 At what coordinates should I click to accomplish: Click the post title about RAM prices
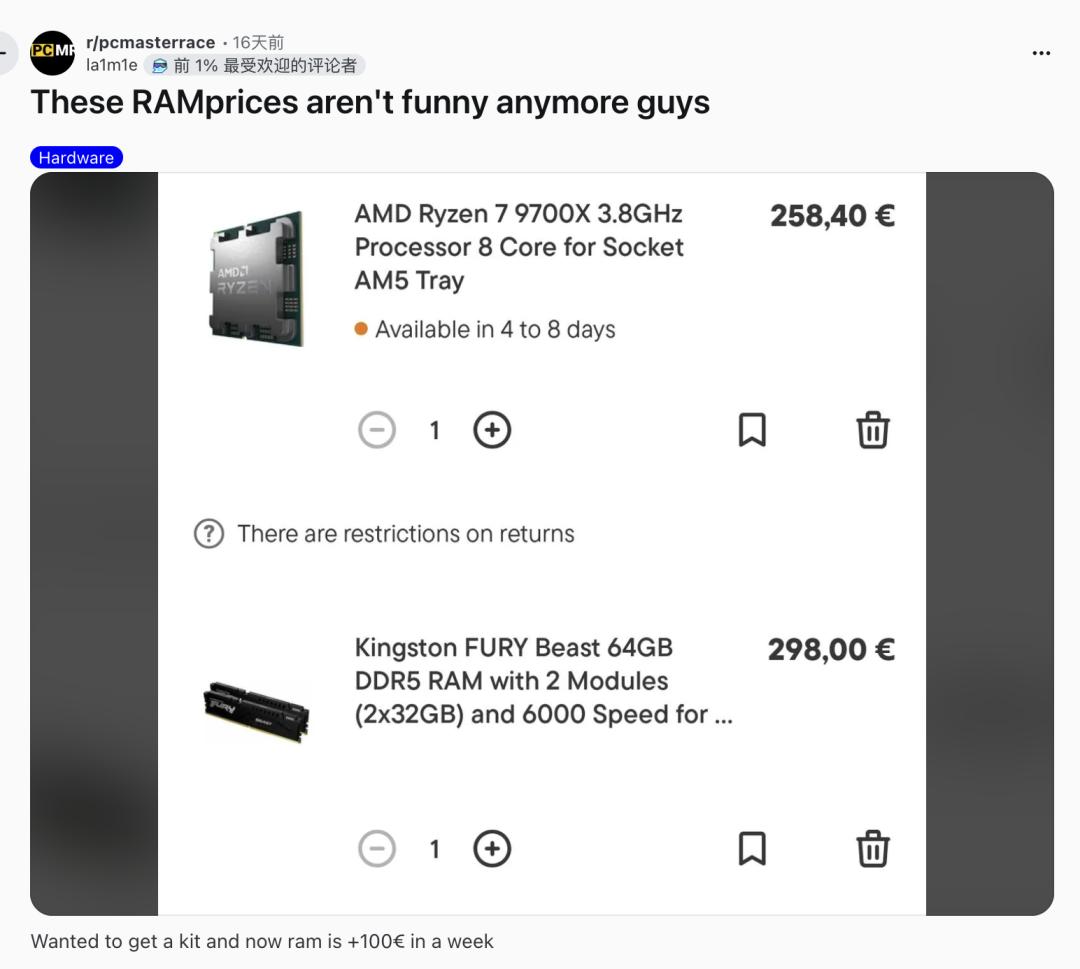[x=370, y=102]
